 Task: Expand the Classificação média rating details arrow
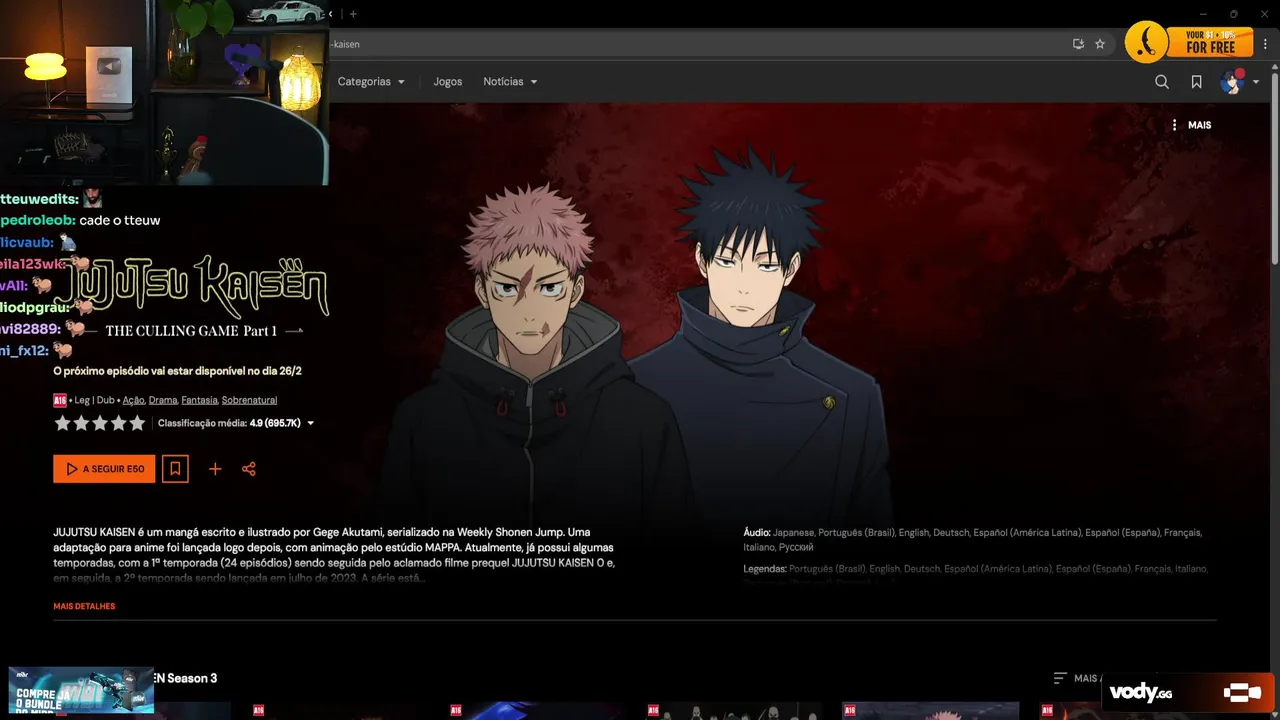pos(310,424)
